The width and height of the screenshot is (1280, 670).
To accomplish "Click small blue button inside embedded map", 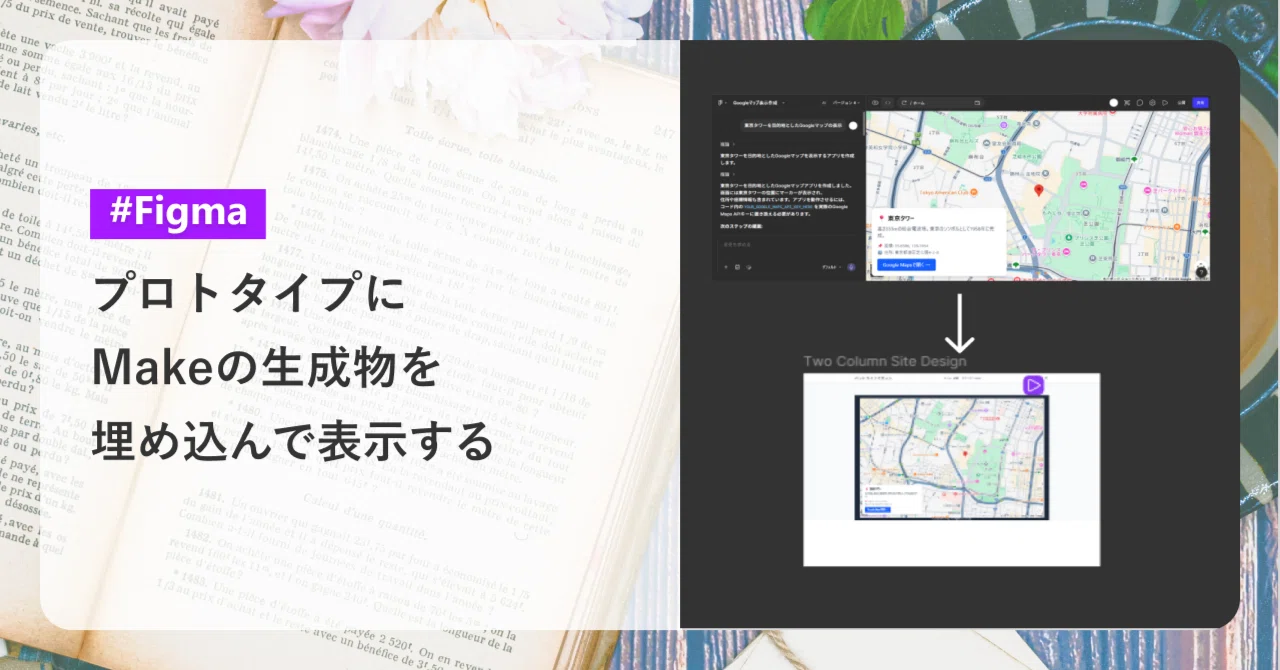I will coord(878,509).
